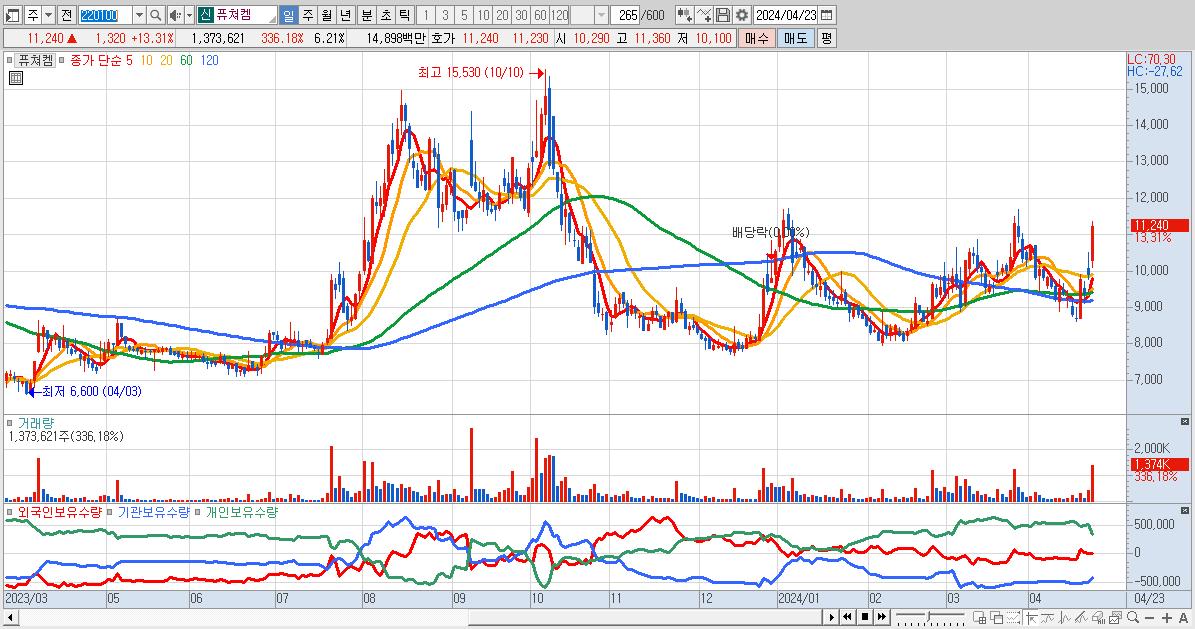Click the 매도 sell button
Image resolution: width=1195 pixels, height=629 pixels.
pyautogui.click(x=796, y=37)
